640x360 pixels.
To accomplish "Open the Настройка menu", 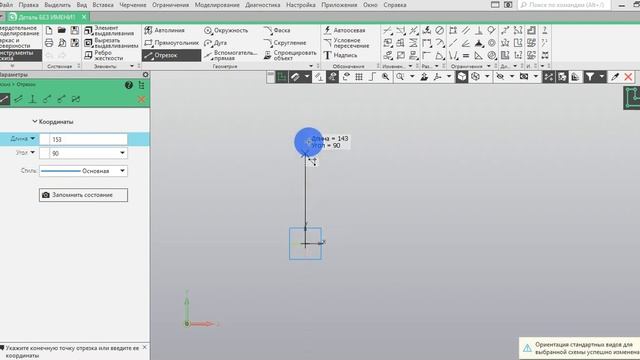I will (301, 5).
